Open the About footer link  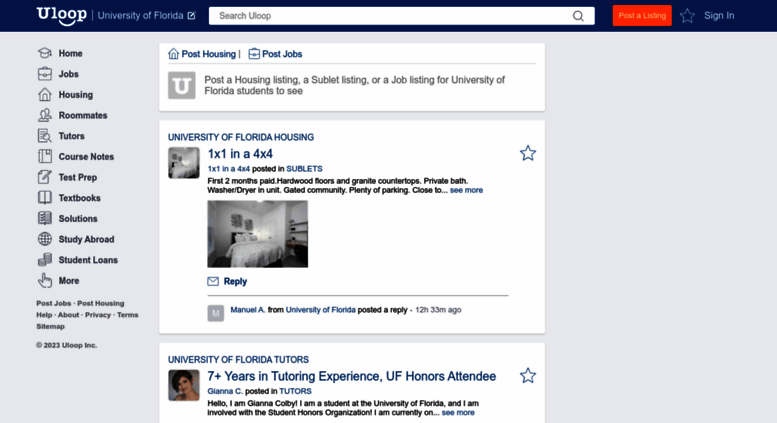[x=68, y=315]
